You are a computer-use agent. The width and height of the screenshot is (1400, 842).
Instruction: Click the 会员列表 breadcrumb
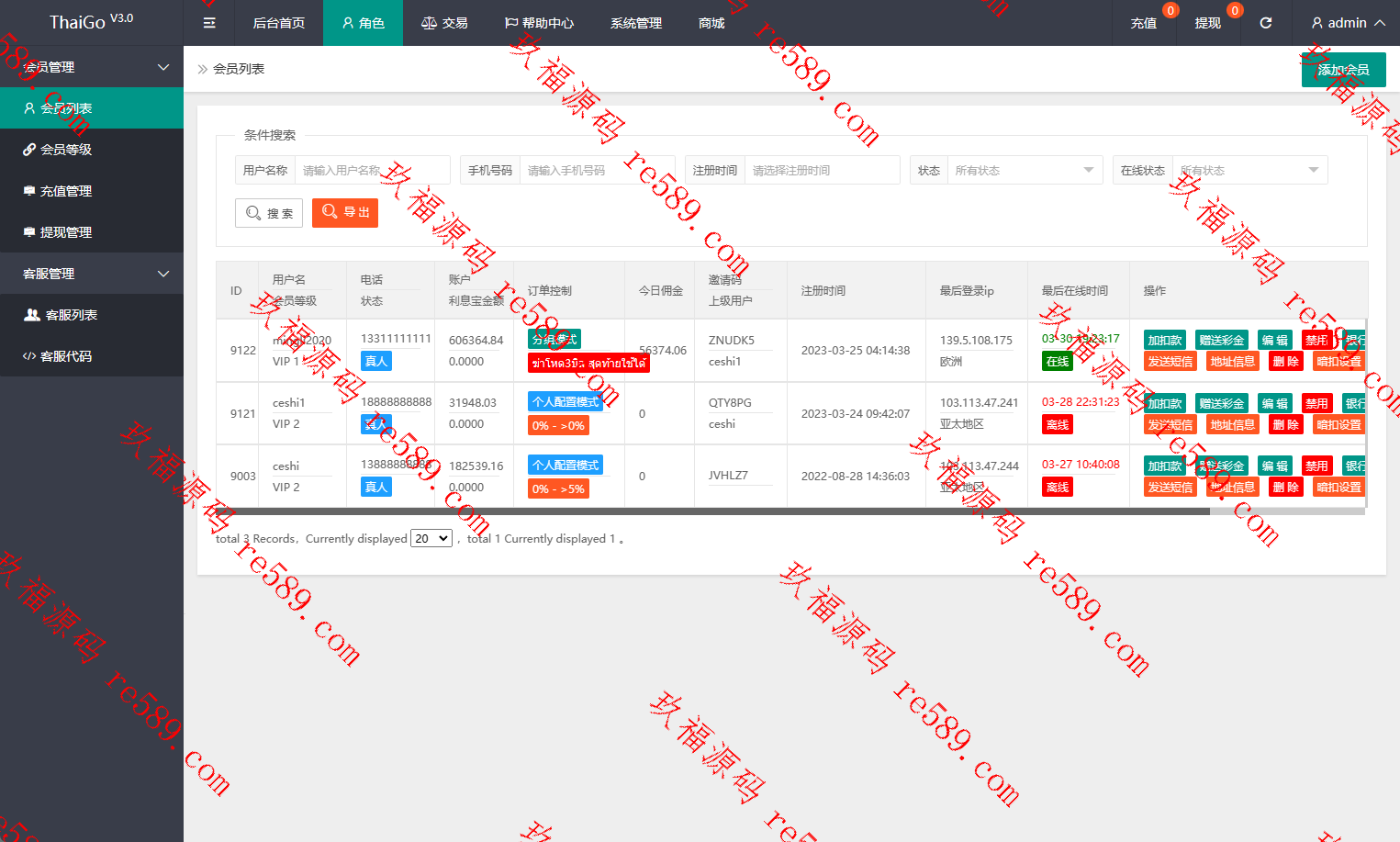coord(239,69)
